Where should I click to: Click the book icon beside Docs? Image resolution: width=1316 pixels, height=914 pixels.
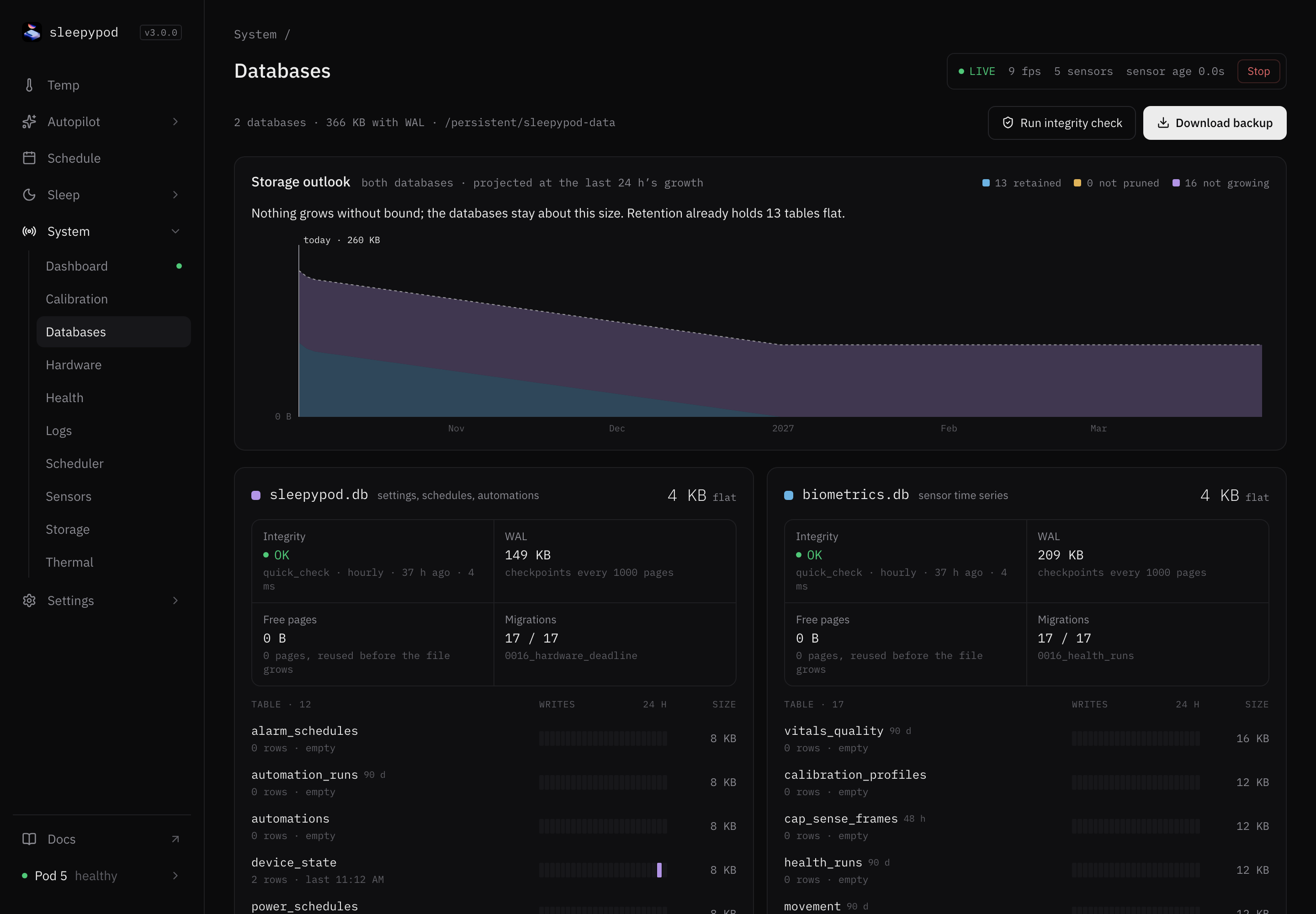[x=29, y=839]
